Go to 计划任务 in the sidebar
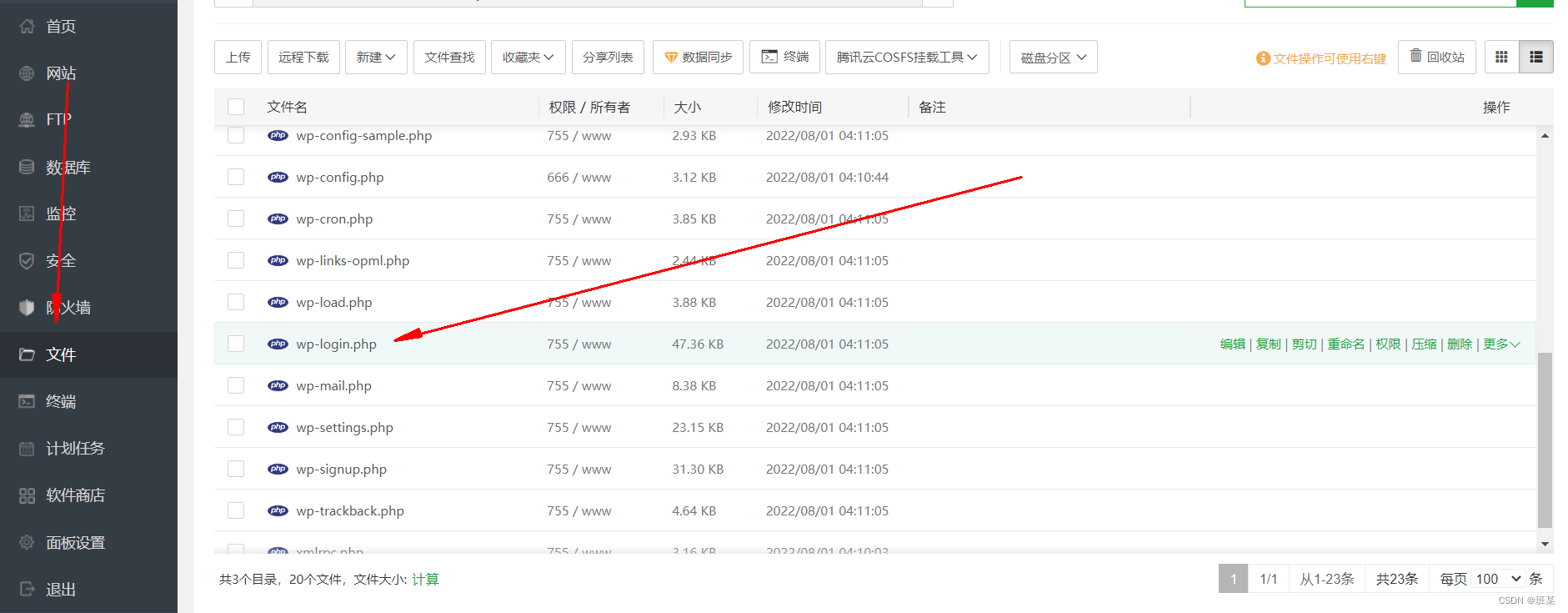Image resolution: width=1568 pixels, height=613 pixels. 75,449
